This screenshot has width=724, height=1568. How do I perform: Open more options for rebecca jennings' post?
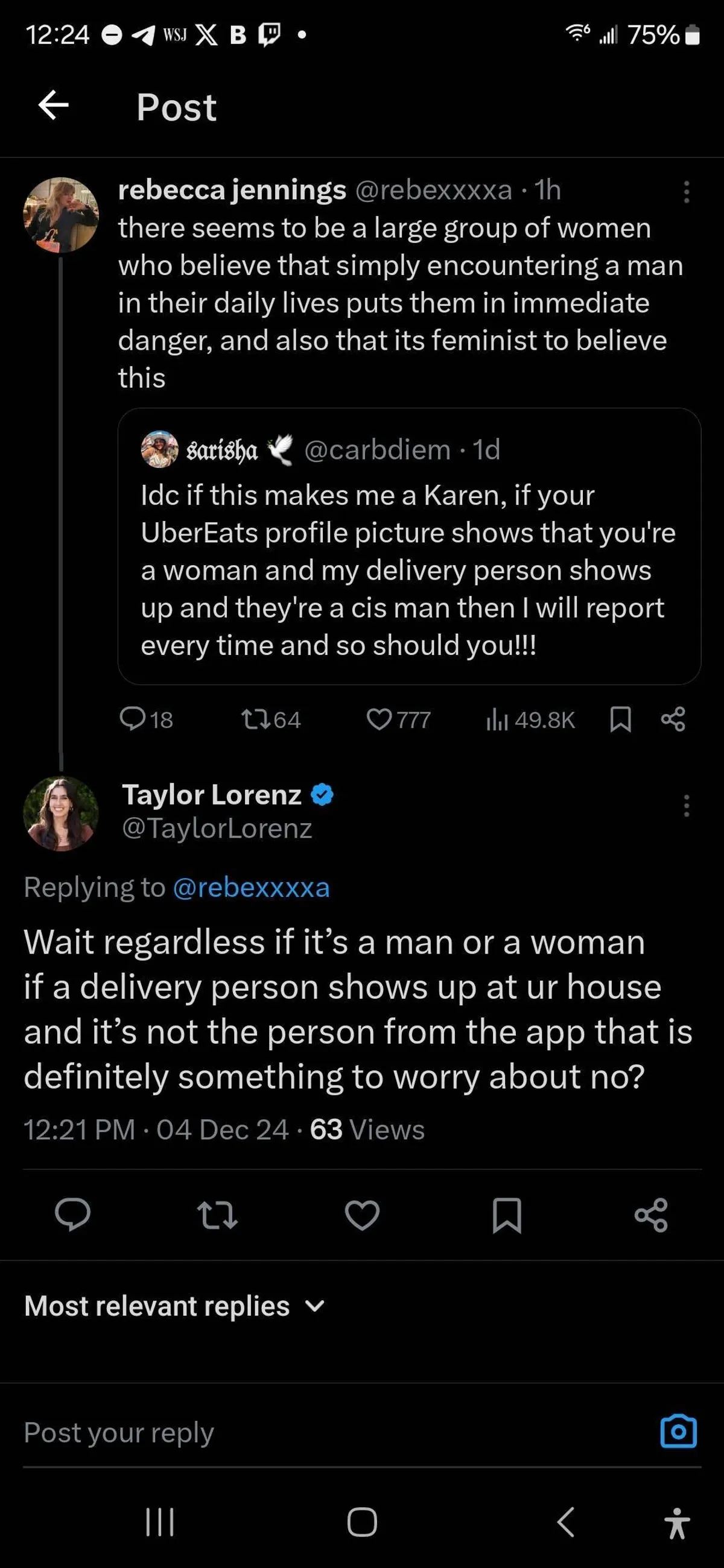click(686, 192)
